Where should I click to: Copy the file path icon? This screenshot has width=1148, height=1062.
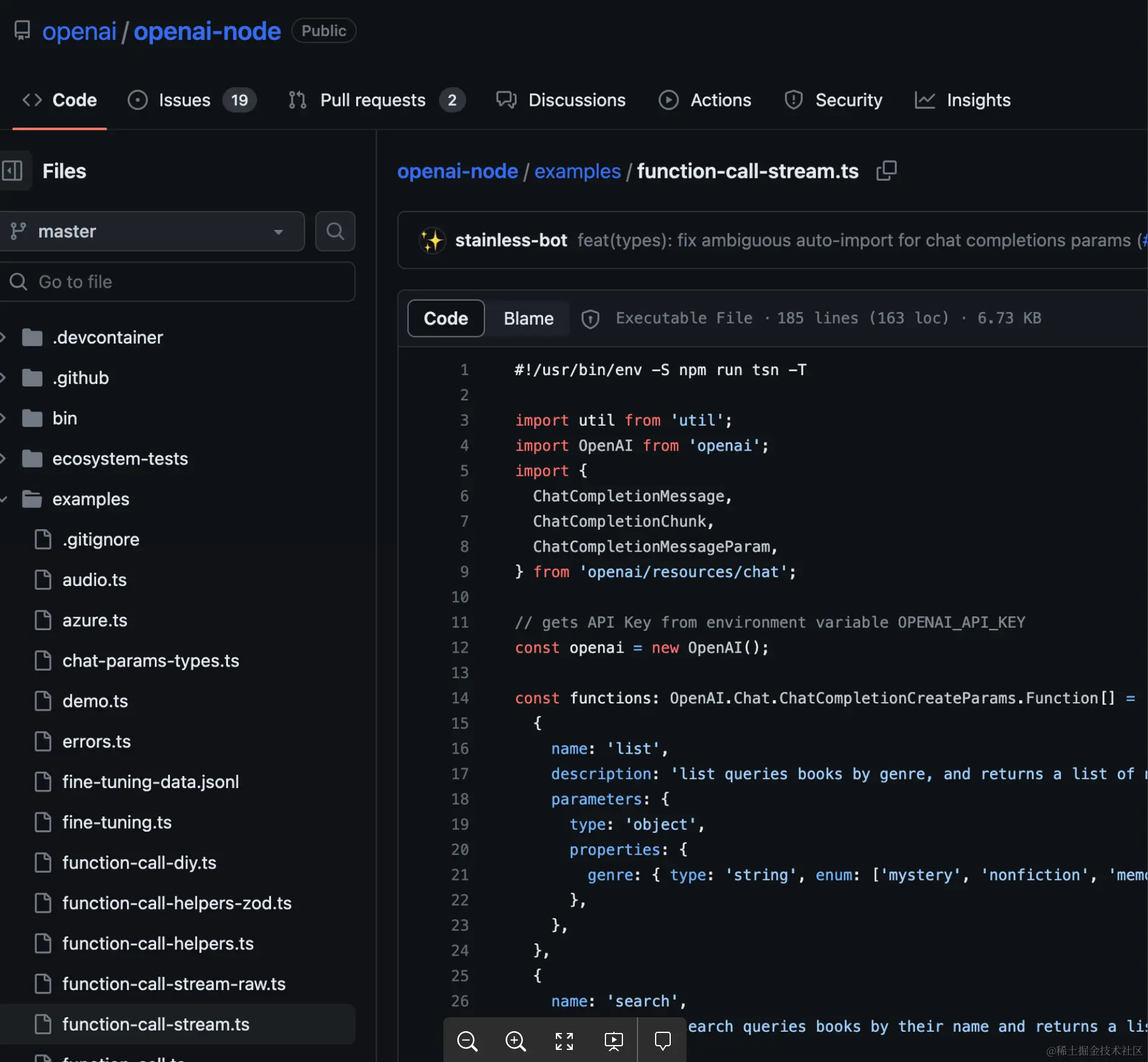(x=886, y=171)
